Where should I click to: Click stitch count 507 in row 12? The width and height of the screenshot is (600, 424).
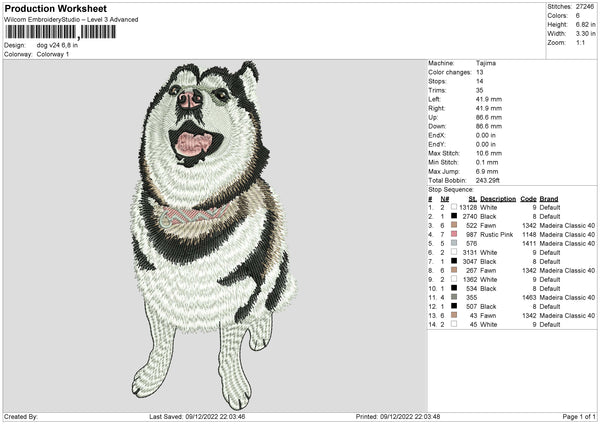coord(471,307)
